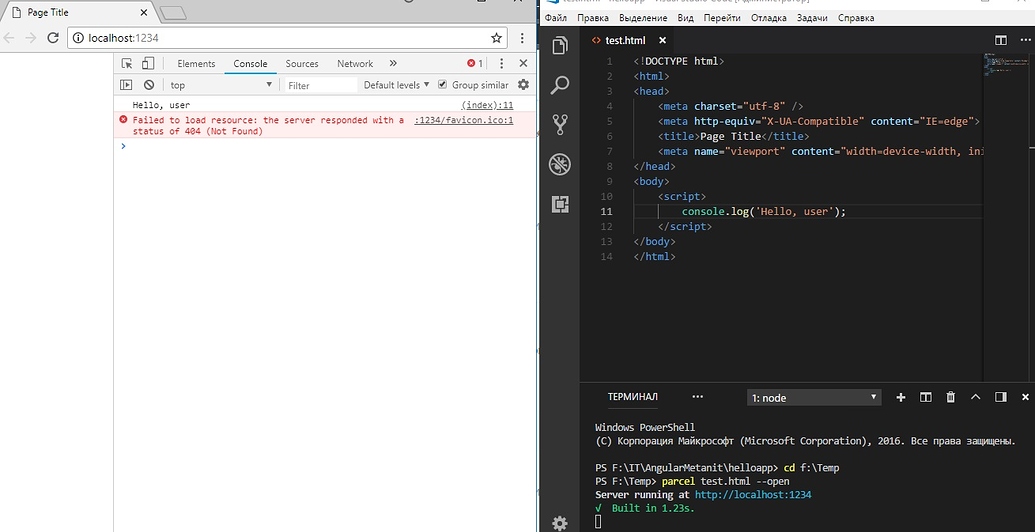Close the test.html editor tab
Viewport: 1035px width, 532px height.
tap(662, 40)
